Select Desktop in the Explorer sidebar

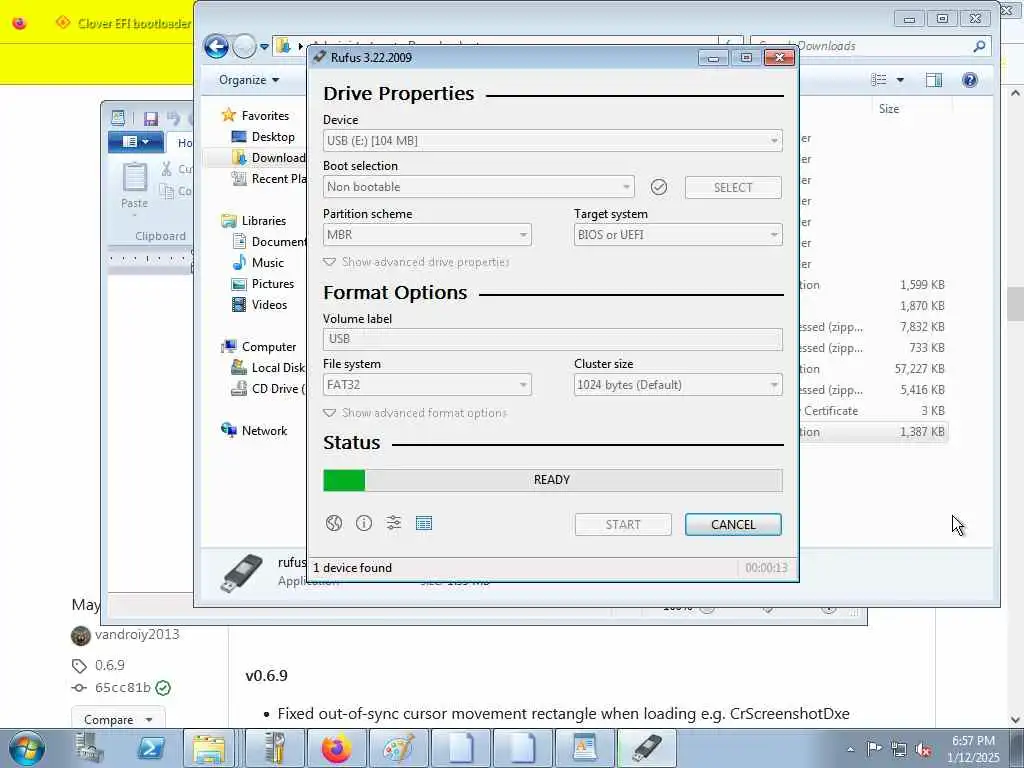point(264,136)
